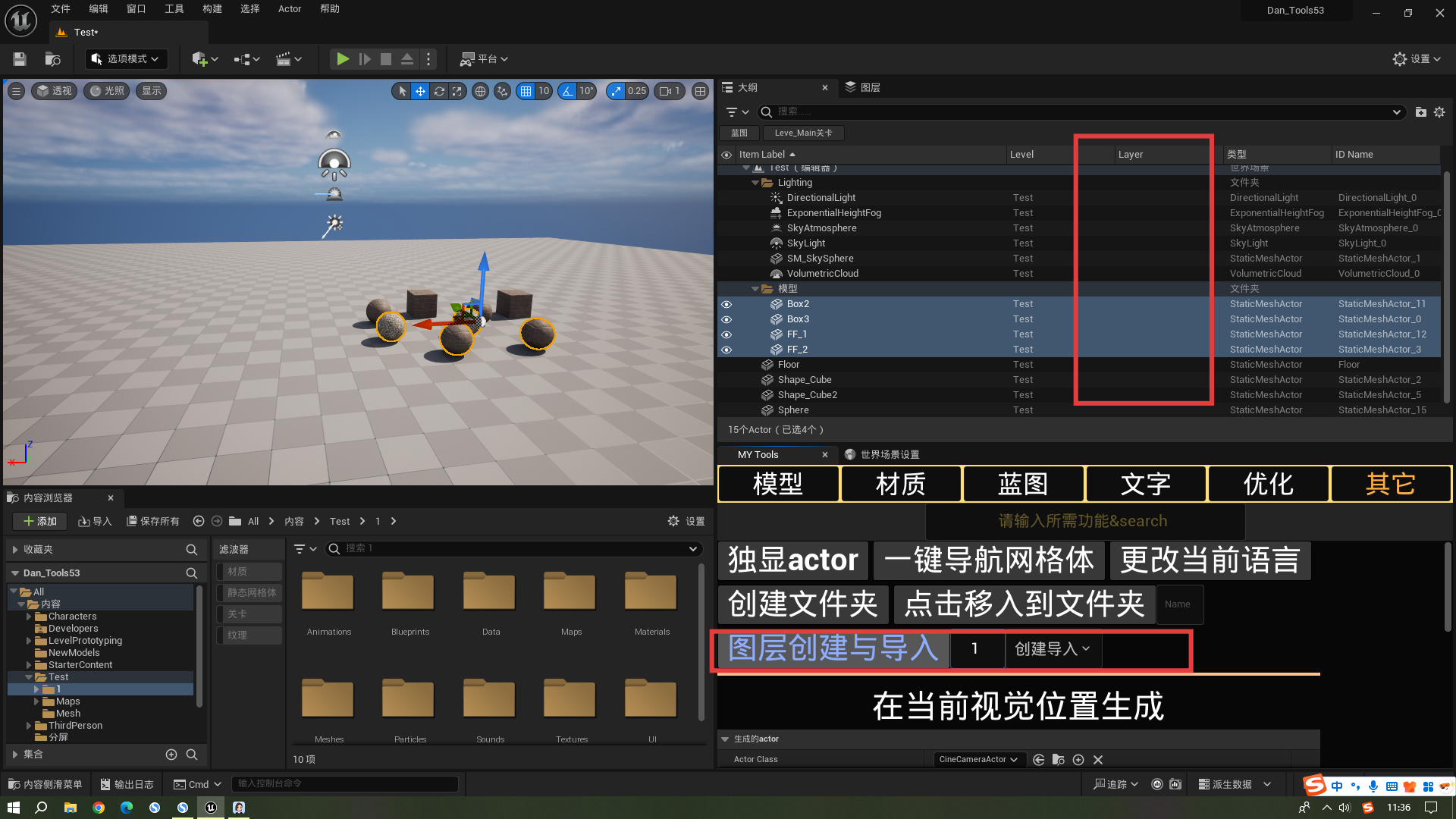Click the add collection plus icon
Image resolution: width=1456 pixels, height=819 pixels.
[x=171, y=755]
